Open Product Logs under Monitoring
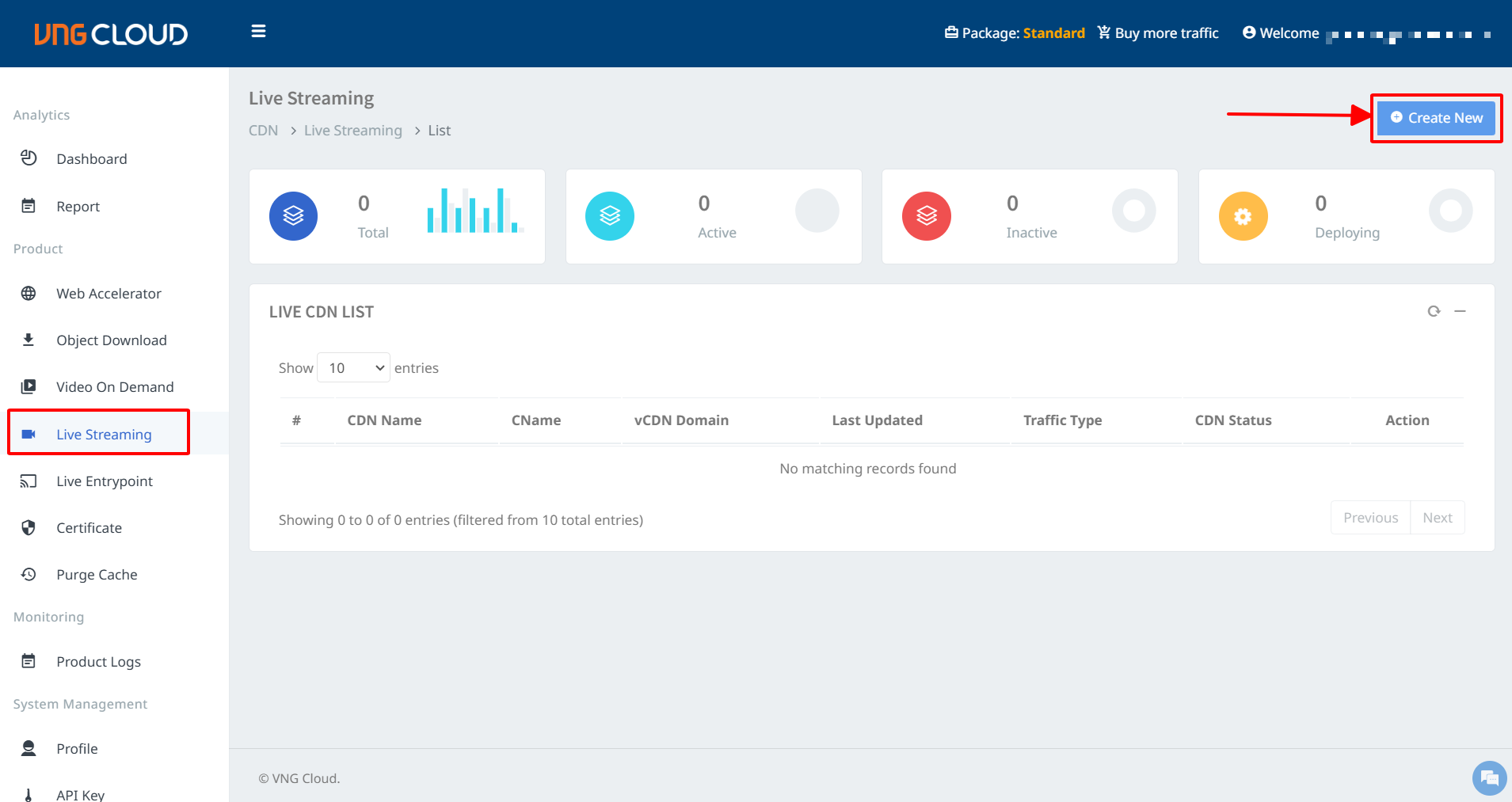Viewport: 1512px width, 802px height. (98, 662)
